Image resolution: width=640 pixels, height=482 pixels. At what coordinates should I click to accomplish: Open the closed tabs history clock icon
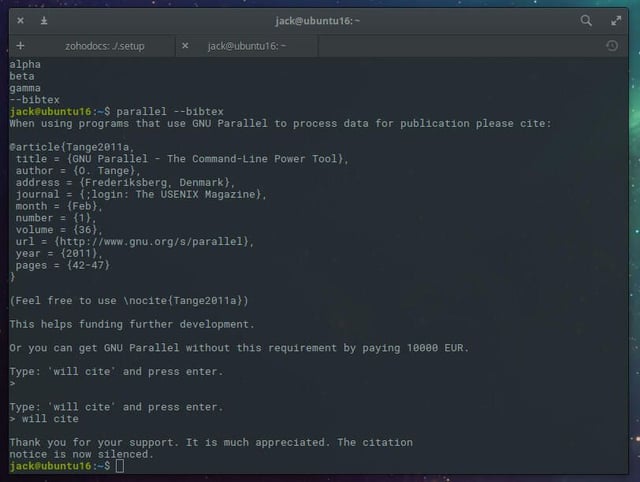pos(611,46)
